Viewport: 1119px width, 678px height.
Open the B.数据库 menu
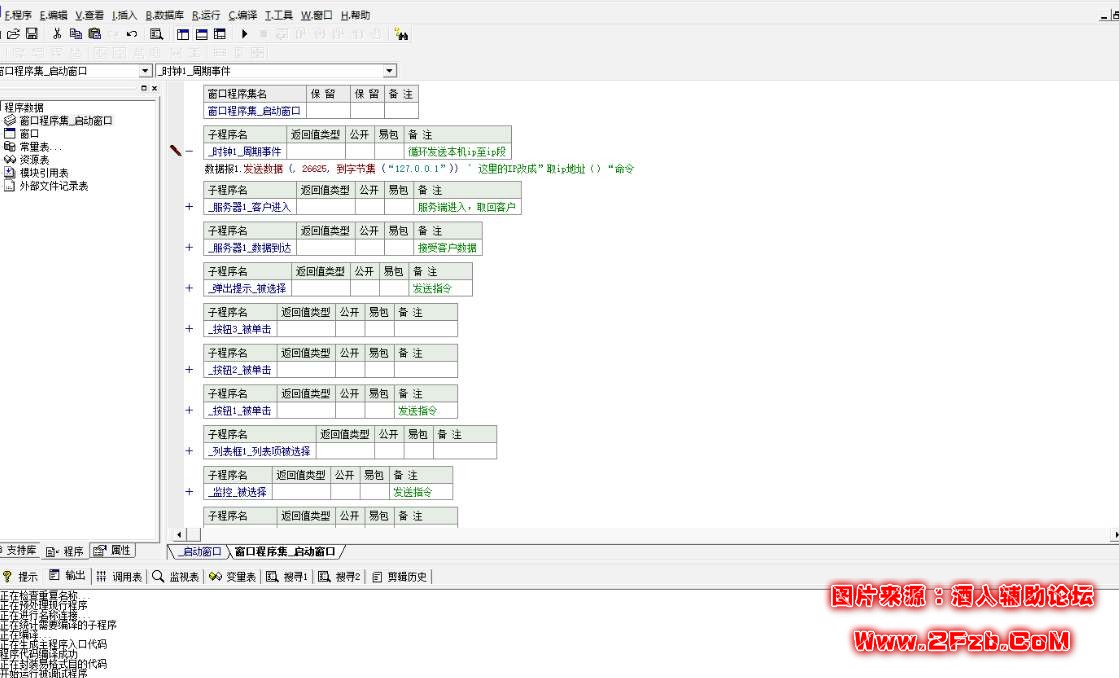coord(164,15)
